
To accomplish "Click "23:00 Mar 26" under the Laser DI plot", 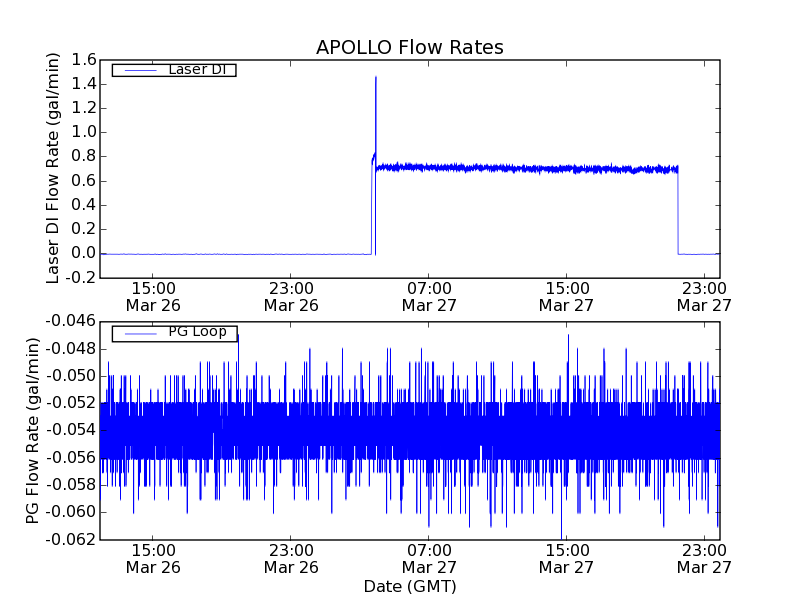I will pyautogui.click(x=291, y=297).
